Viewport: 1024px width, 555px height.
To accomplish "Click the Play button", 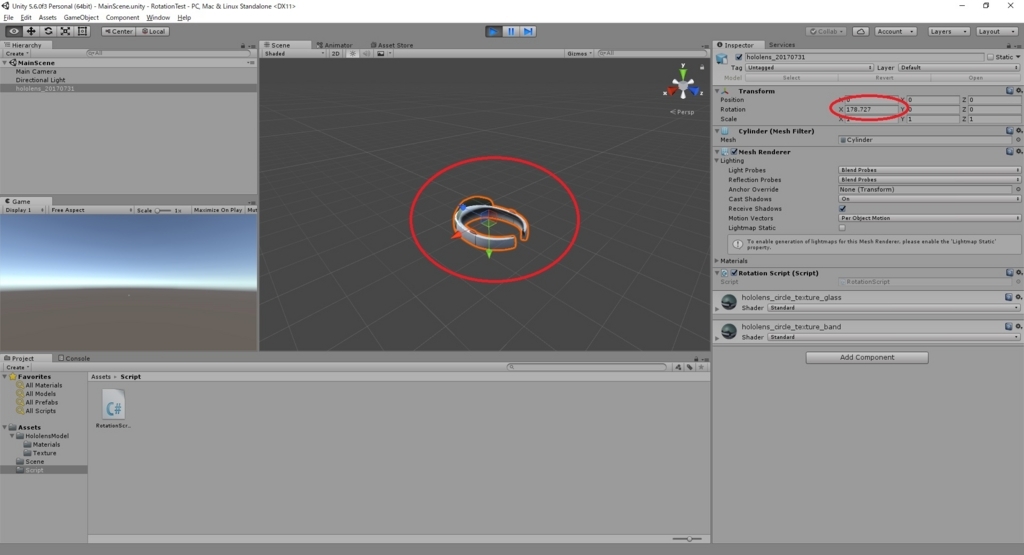I will tap(494, 31).
